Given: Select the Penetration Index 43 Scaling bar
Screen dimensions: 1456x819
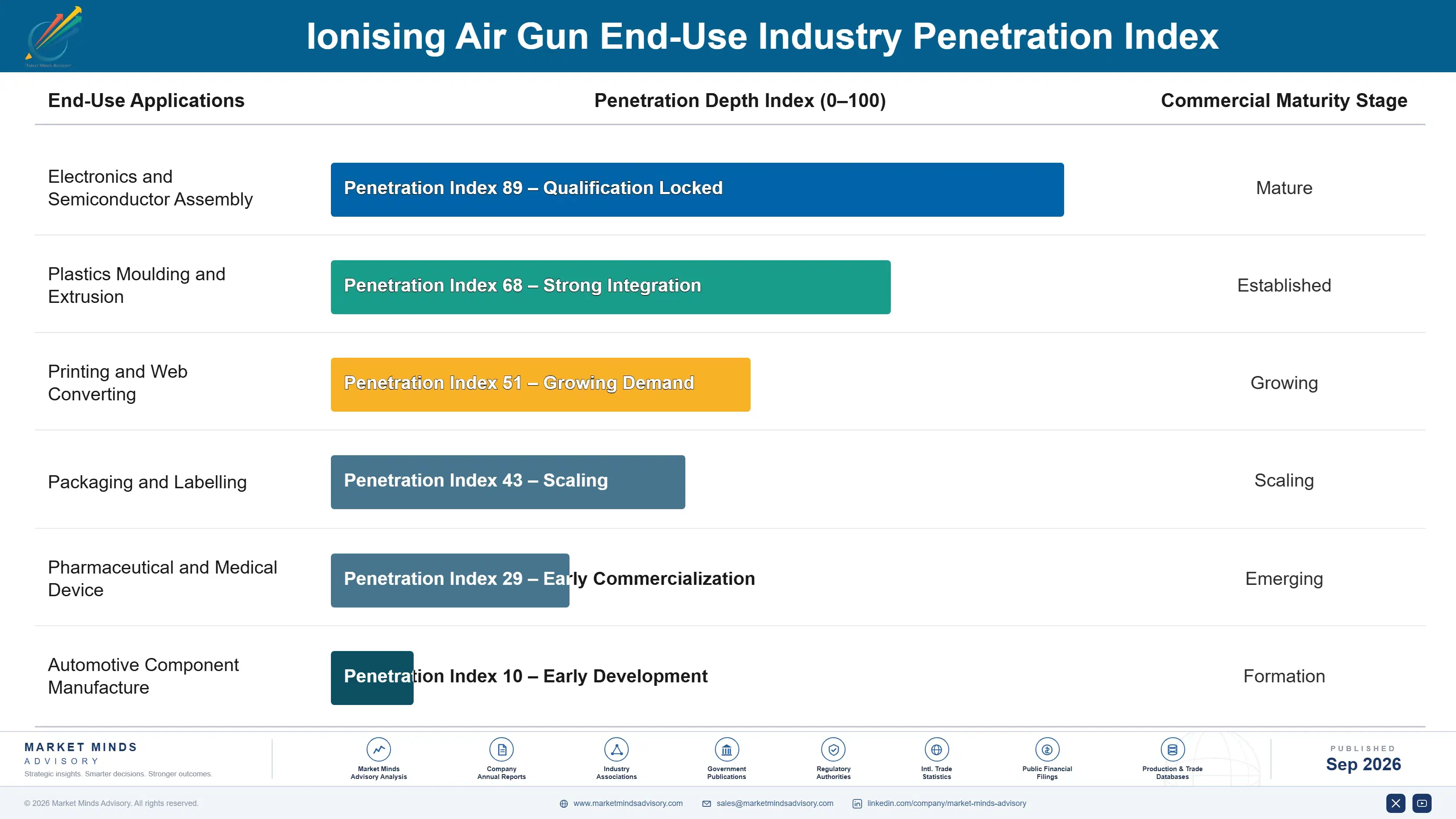Looking at the screenshot, I should pos(508,482).
